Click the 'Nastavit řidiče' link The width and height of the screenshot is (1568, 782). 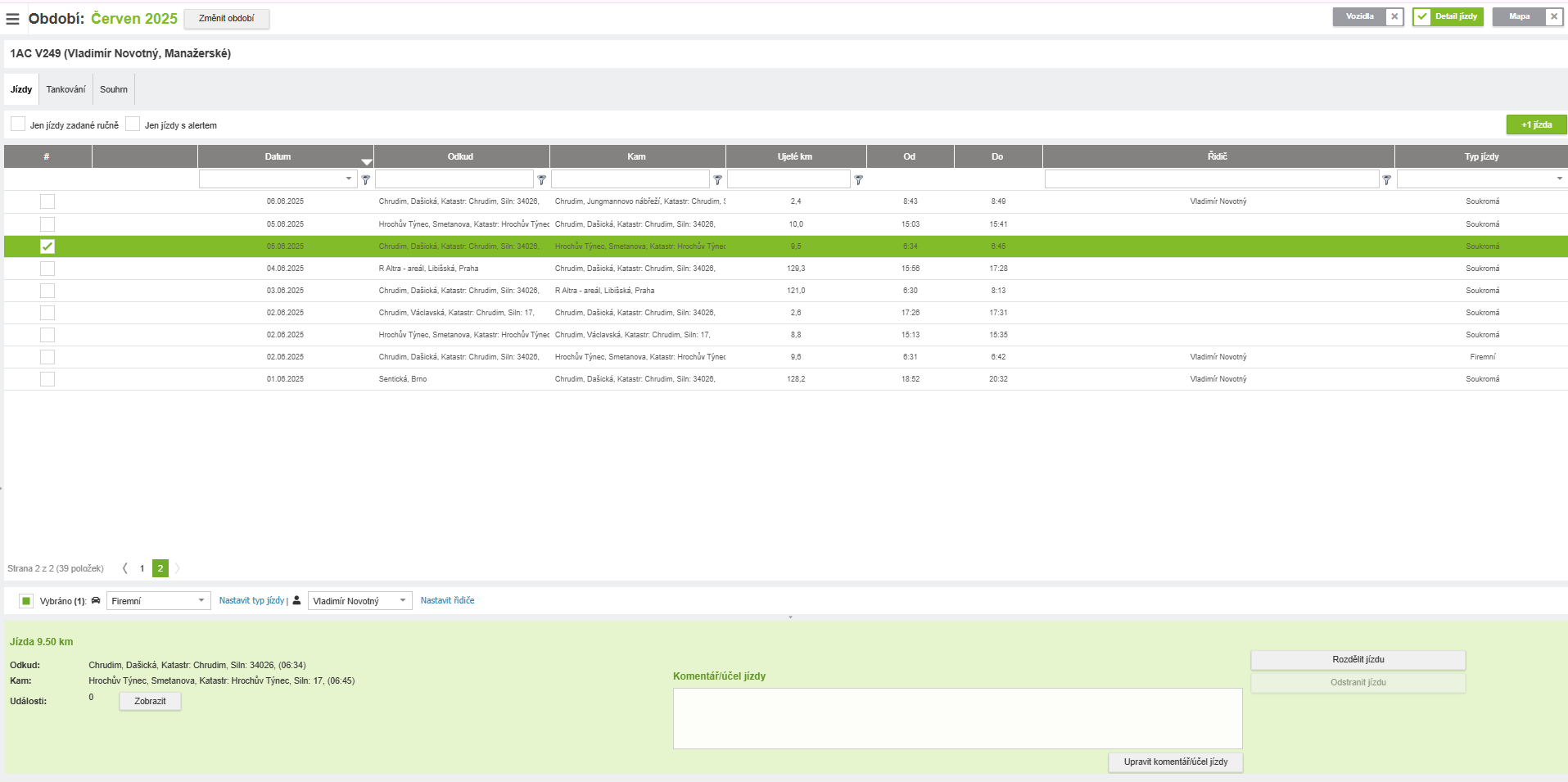pos(447,600)
